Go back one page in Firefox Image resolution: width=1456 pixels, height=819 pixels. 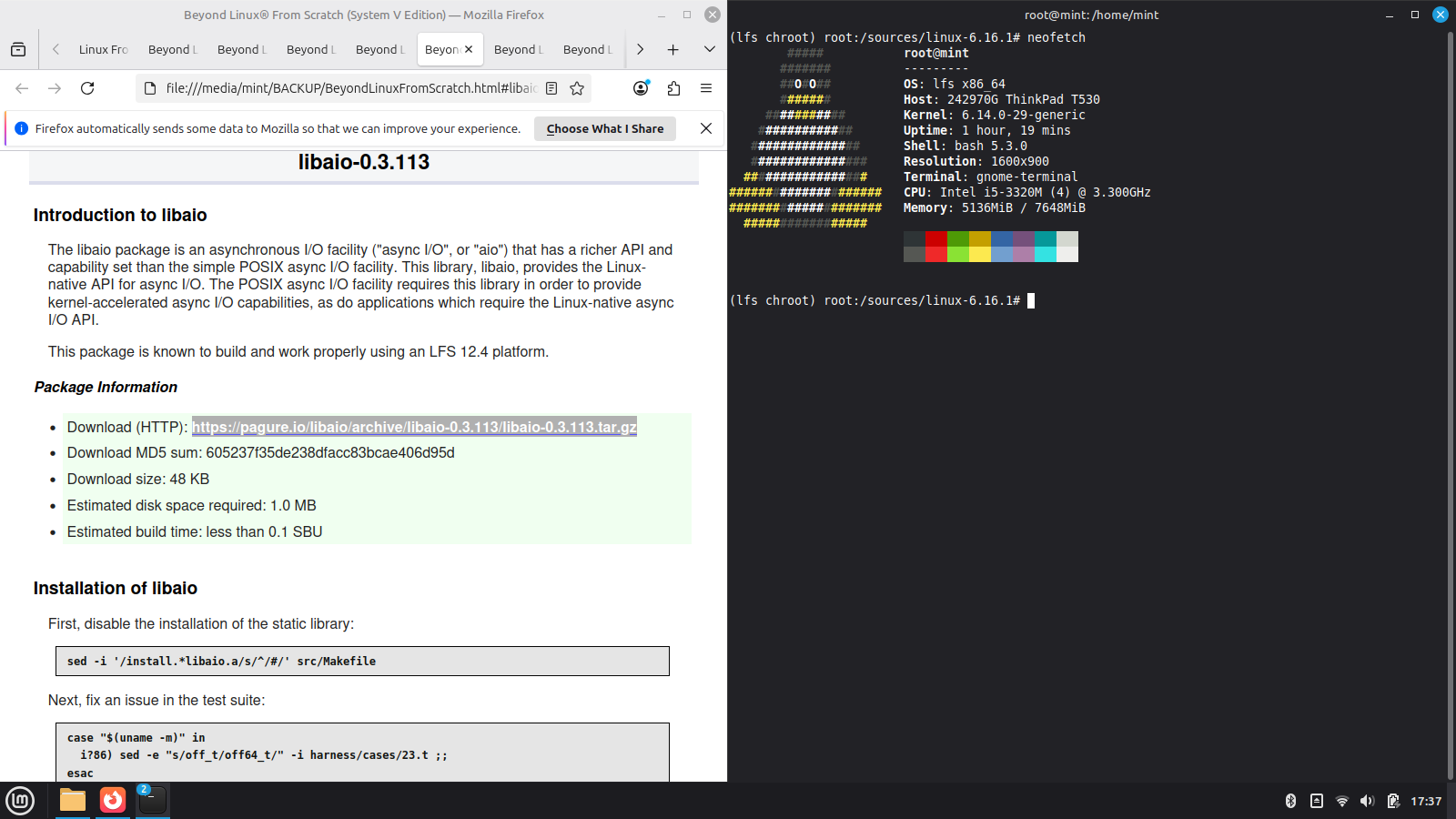(x=22, y=88)
